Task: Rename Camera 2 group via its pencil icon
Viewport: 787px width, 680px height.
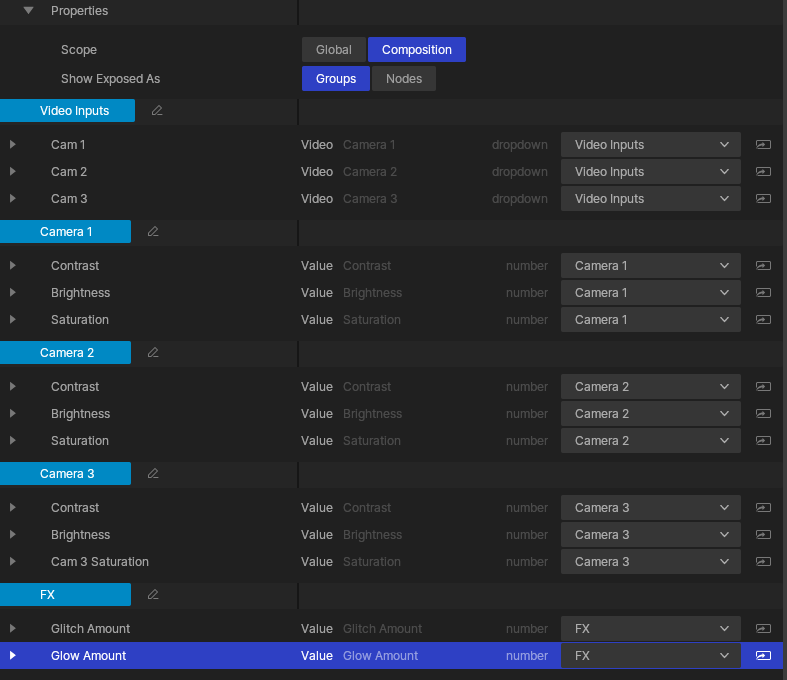Action: (153, 353)
